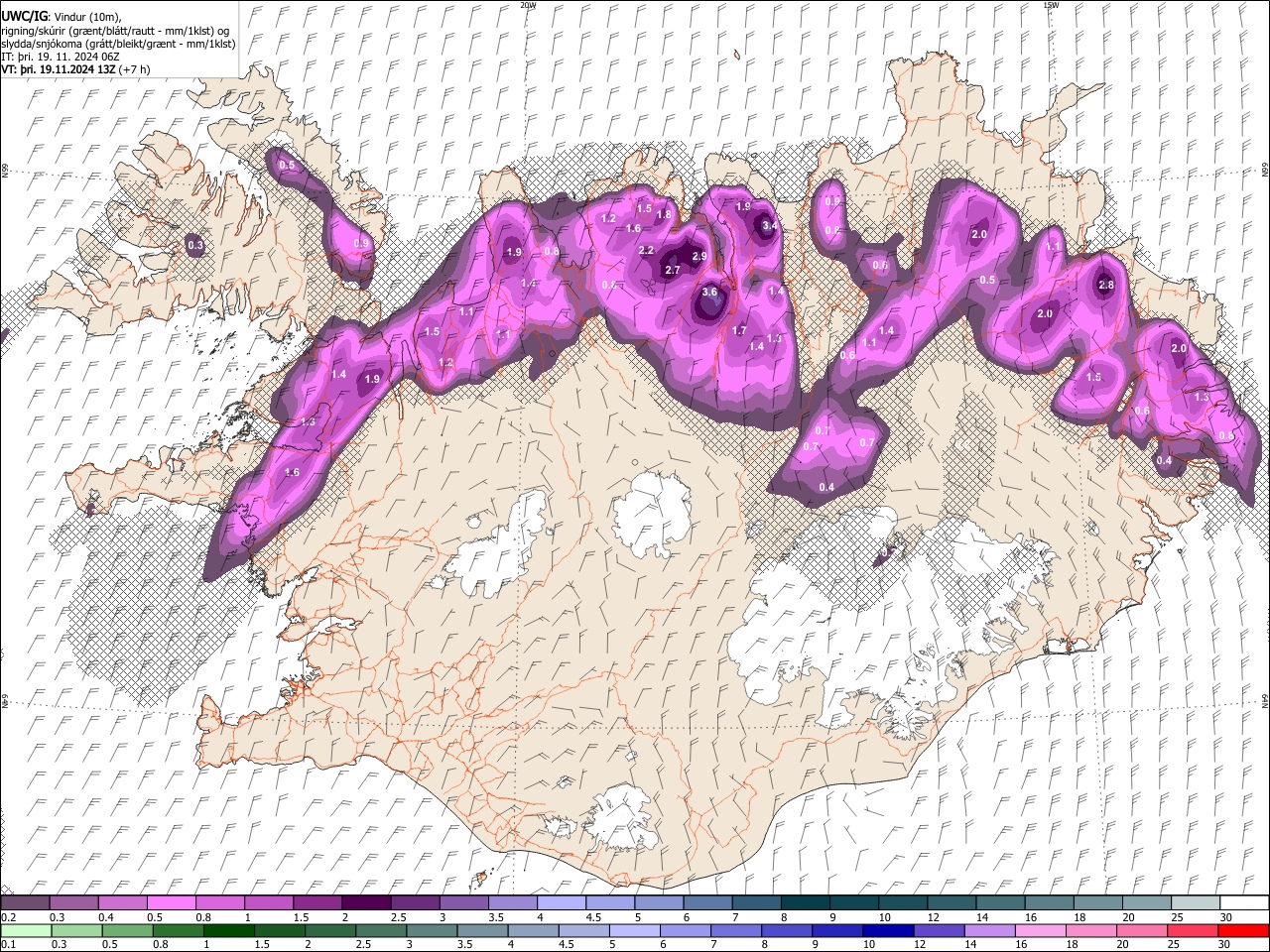This screenshot has height=952, width=1270.
Task: Select the light pink 16–18 rain swatch
Action: (1041, 930)
